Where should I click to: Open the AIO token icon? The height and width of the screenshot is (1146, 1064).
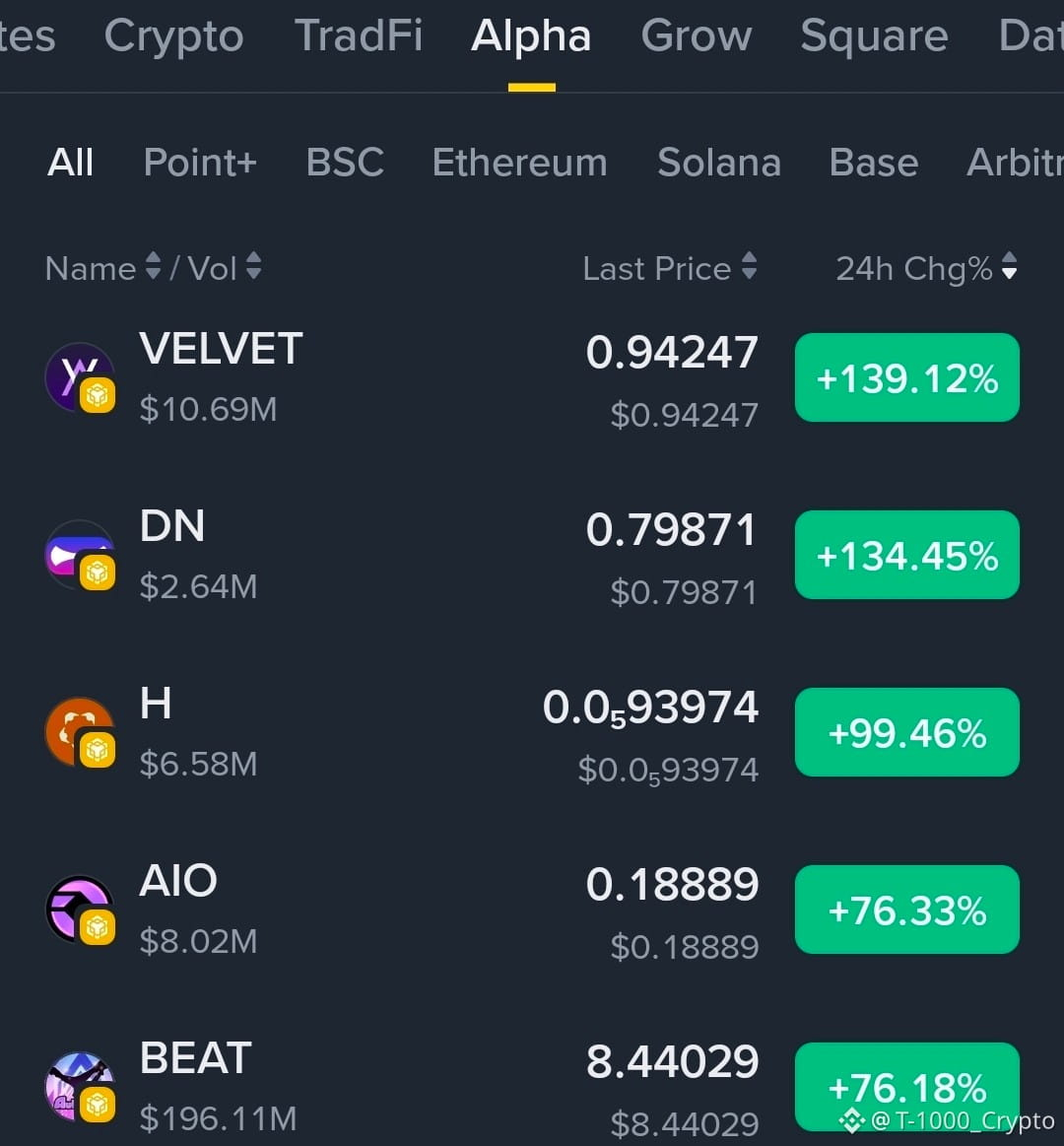(80, 910)
